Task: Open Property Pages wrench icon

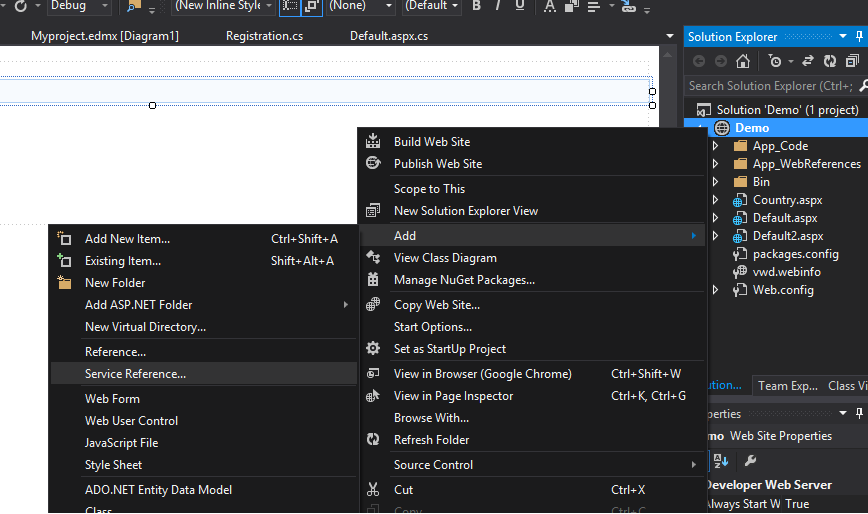Action: point(751,461)
